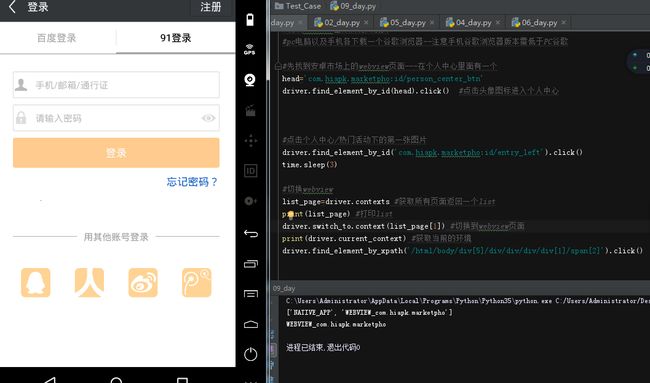Click the line head='com.hiapk.marketpho:id/person_center_btn'

click(x=382, y=79)
